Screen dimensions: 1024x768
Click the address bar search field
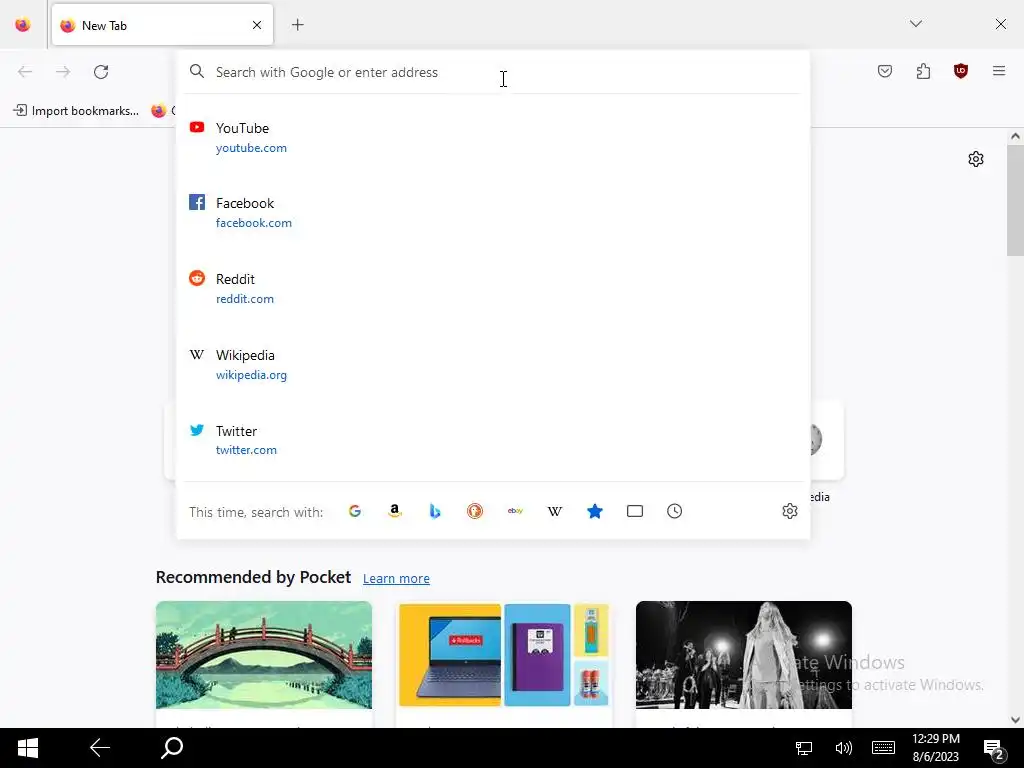(493, 72)
